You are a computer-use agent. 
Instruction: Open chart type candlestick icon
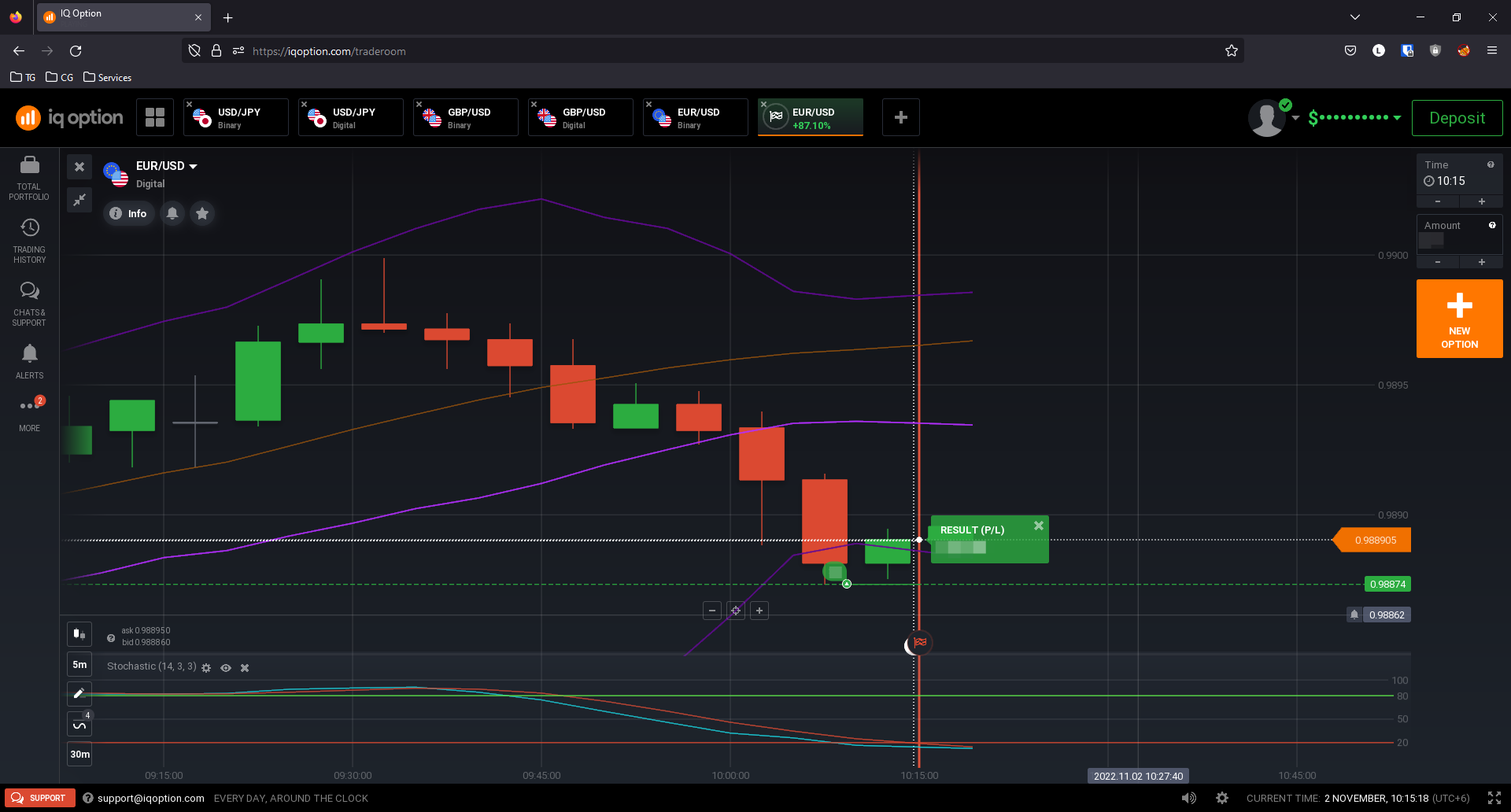(x=79, y=633)
